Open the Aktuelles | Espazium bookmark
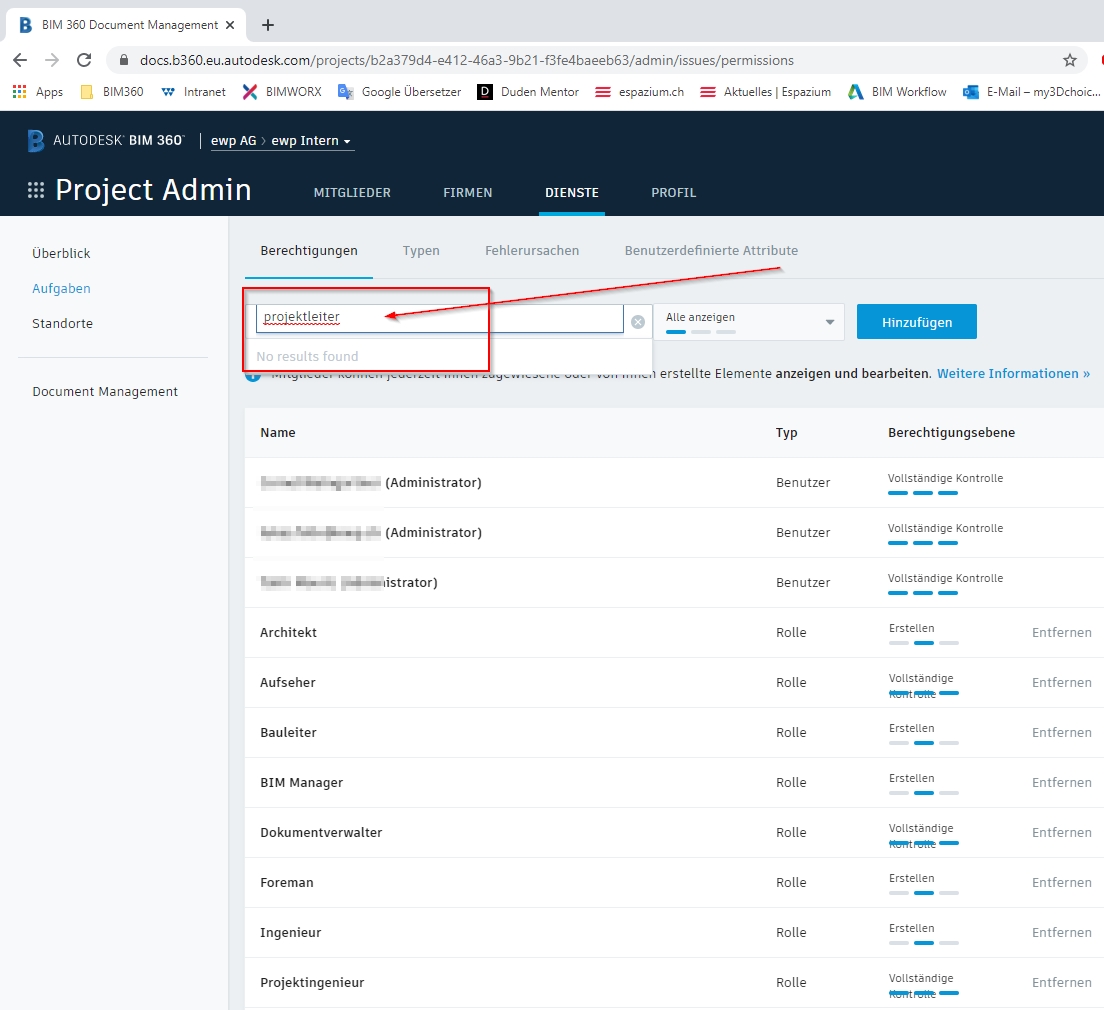Screen dimensions: 1104x1010 click(x=765, y=92)
